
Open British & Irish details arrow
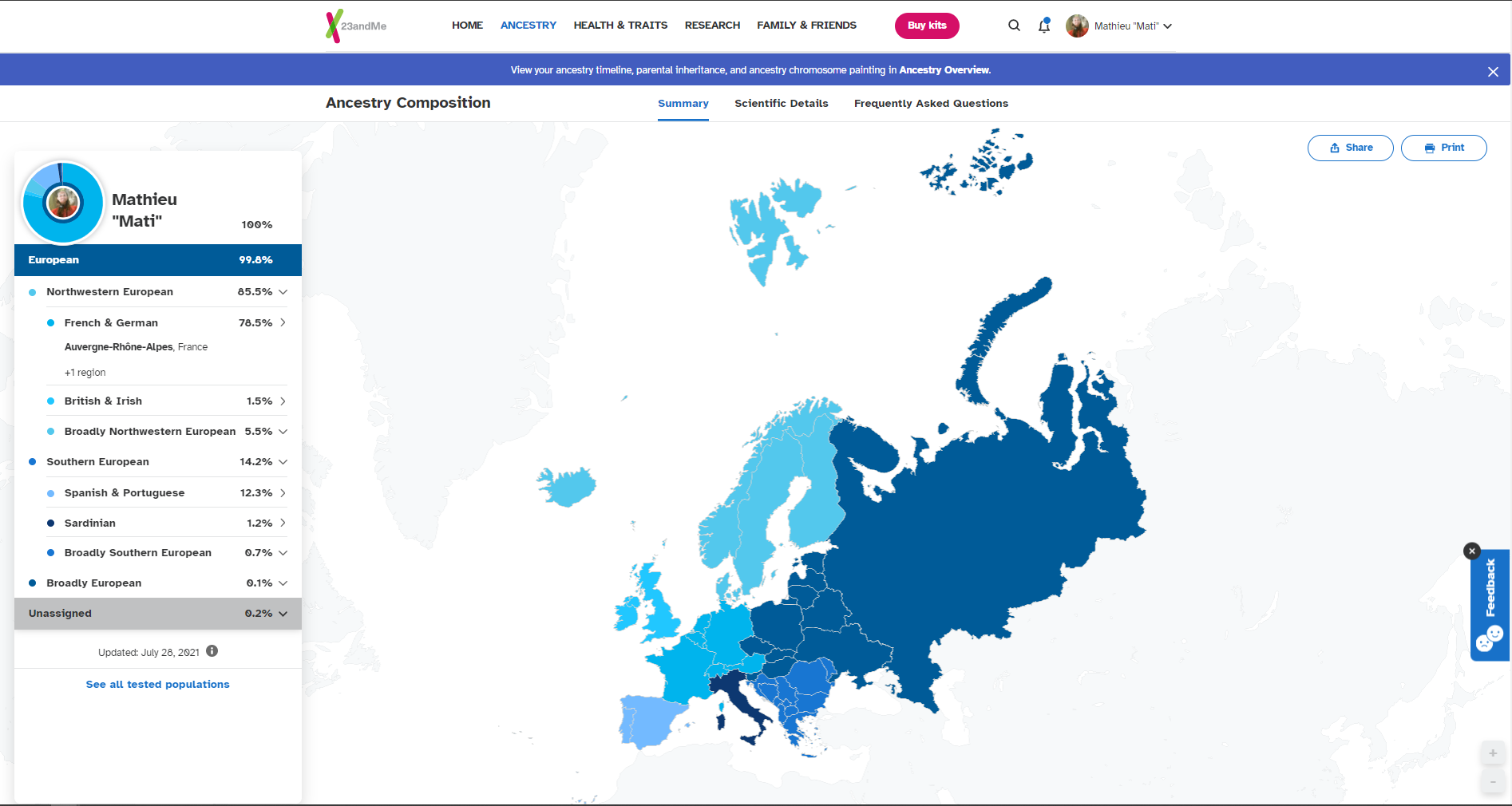[283, 401]
